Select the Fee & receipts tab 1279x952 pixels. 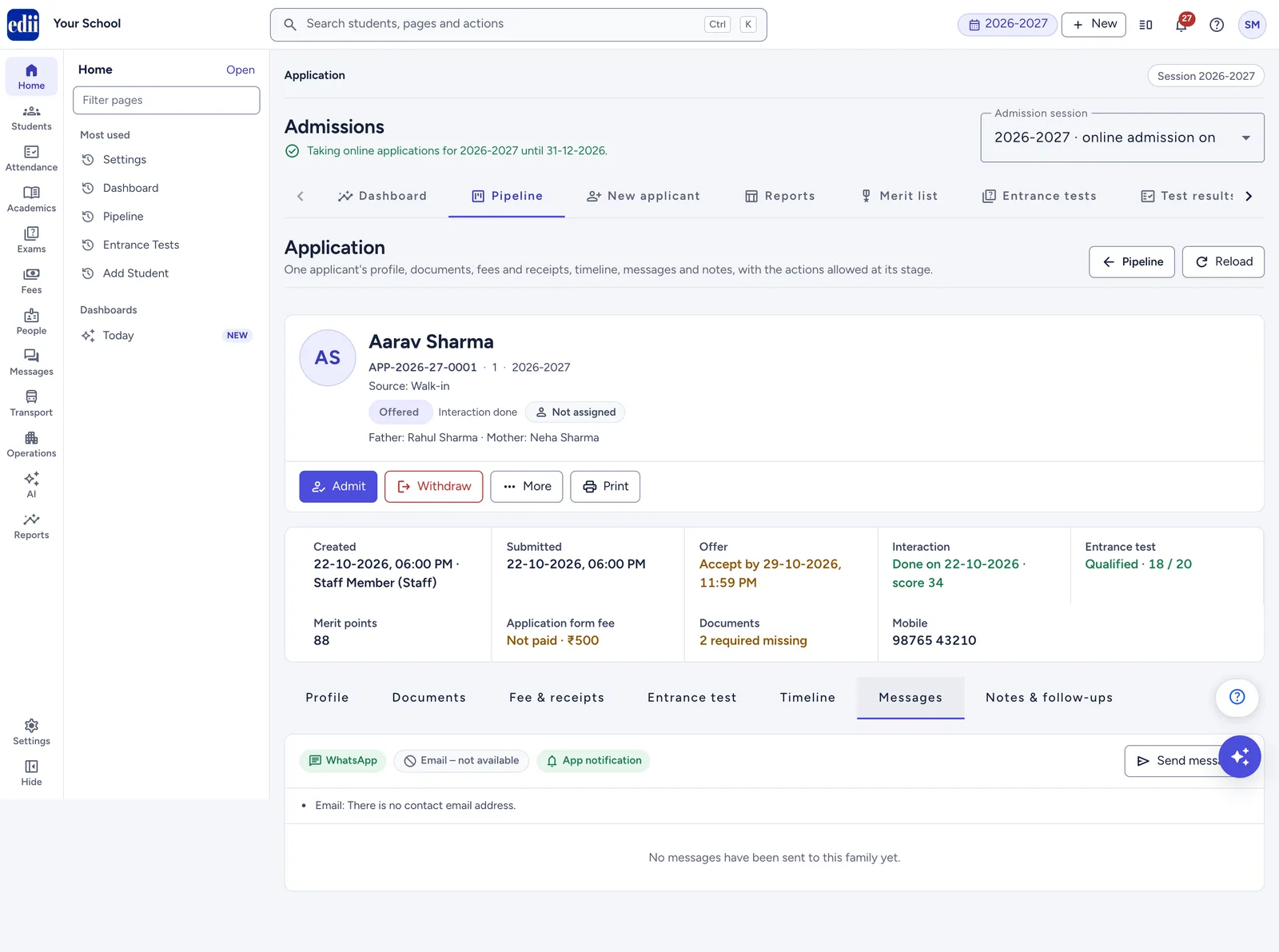pos(556,698)
